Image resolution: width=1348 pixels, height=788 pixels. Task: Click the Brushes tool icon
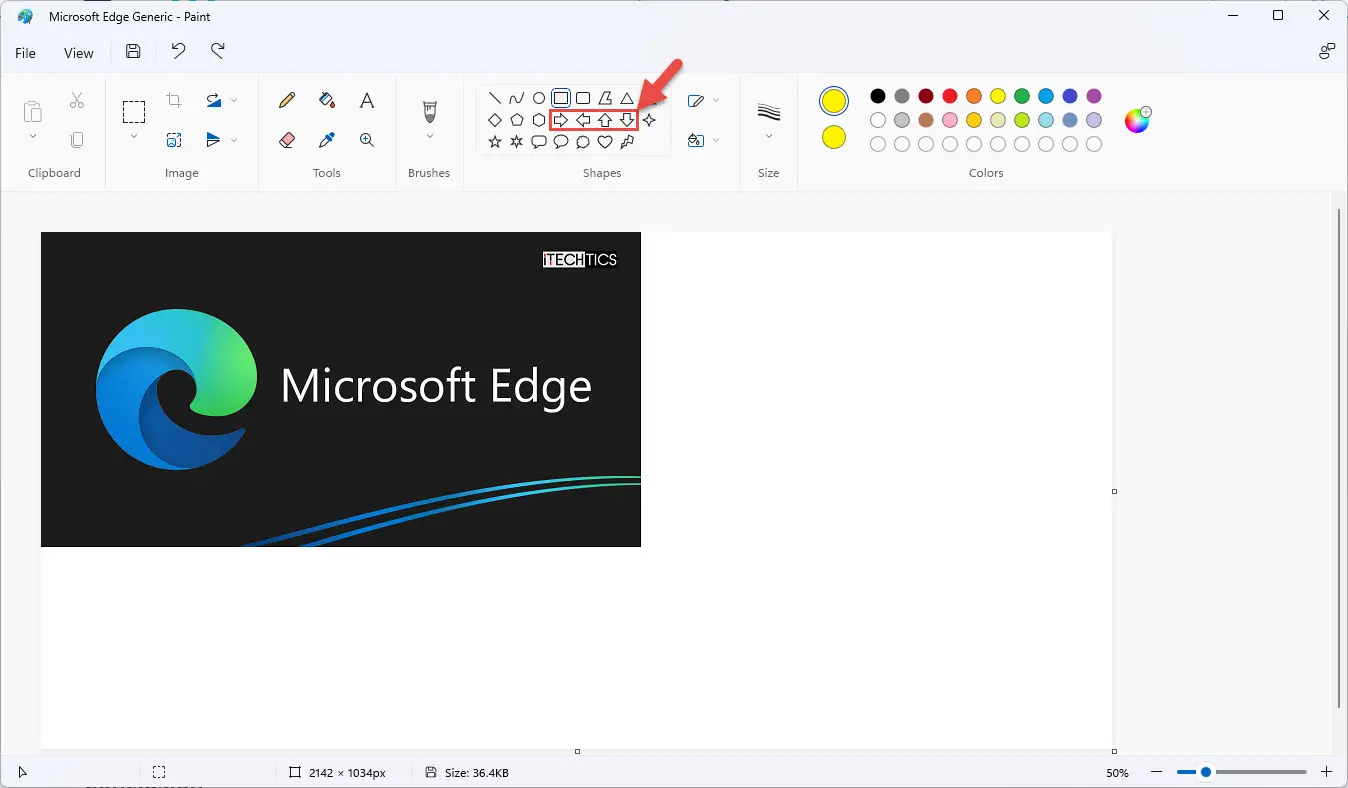430,110
